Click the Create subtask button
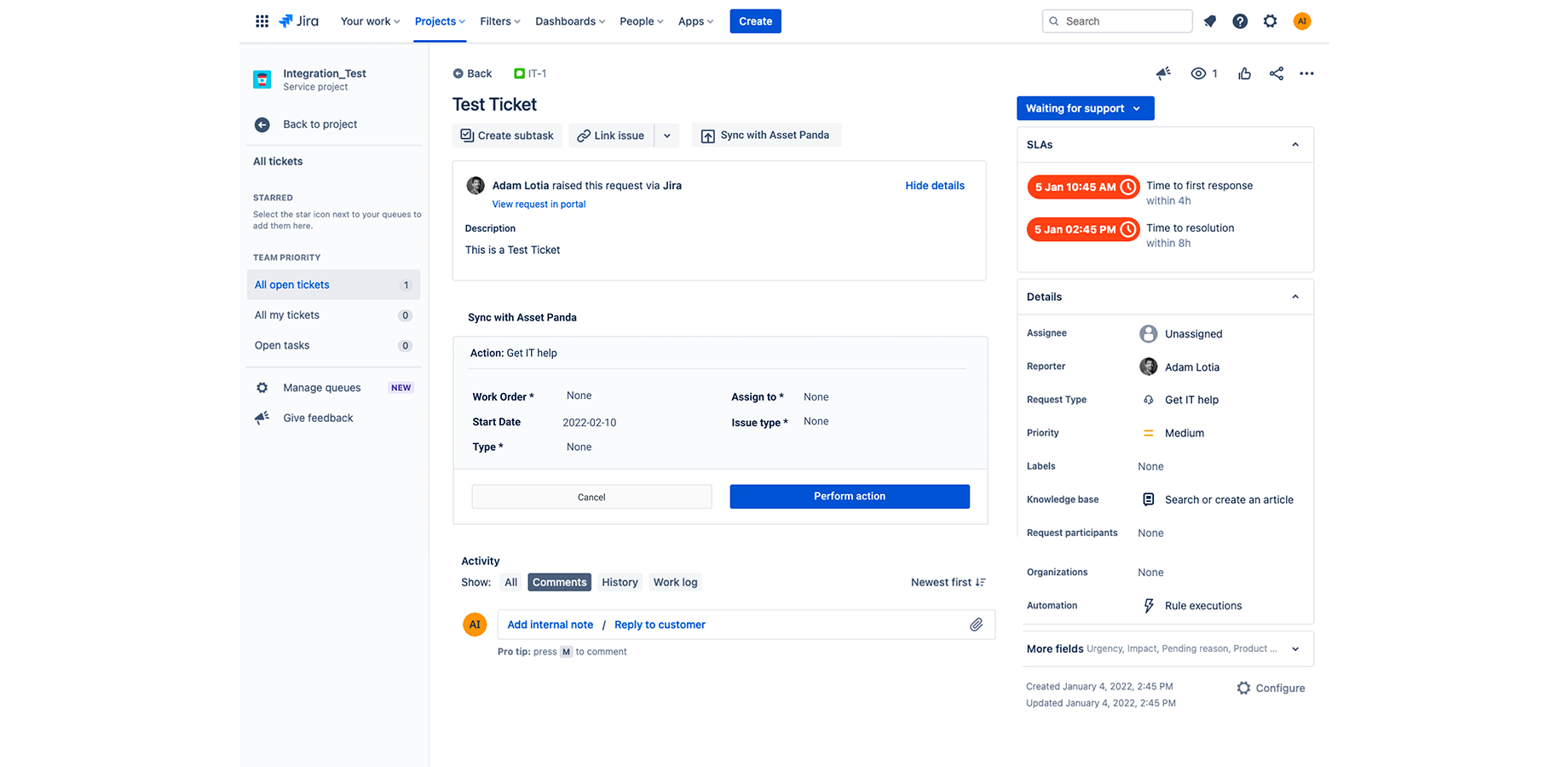This screenshot has width=1568, height=767. click(507, 136)
